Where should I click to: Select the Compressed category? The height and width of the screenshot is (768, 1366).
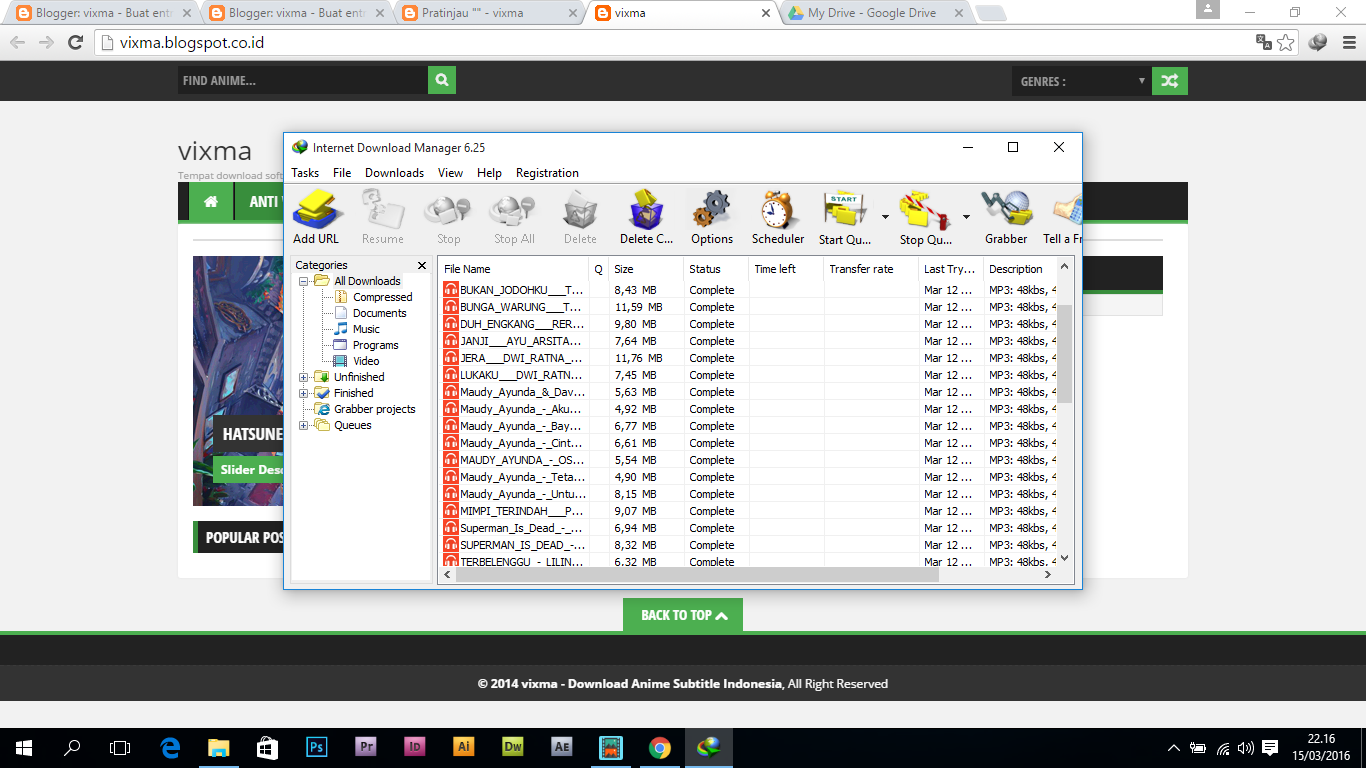tap(382, 297)
